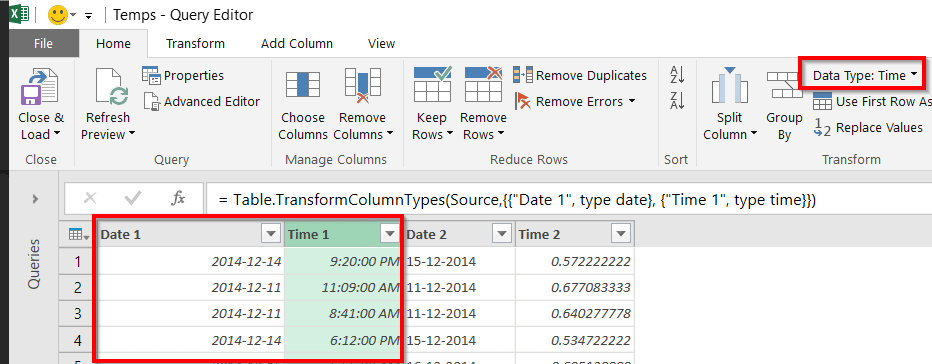This screenshot has width=932, height=364.
Task: Click the Keep Rows icon
Action: click(x=432, y=84)
